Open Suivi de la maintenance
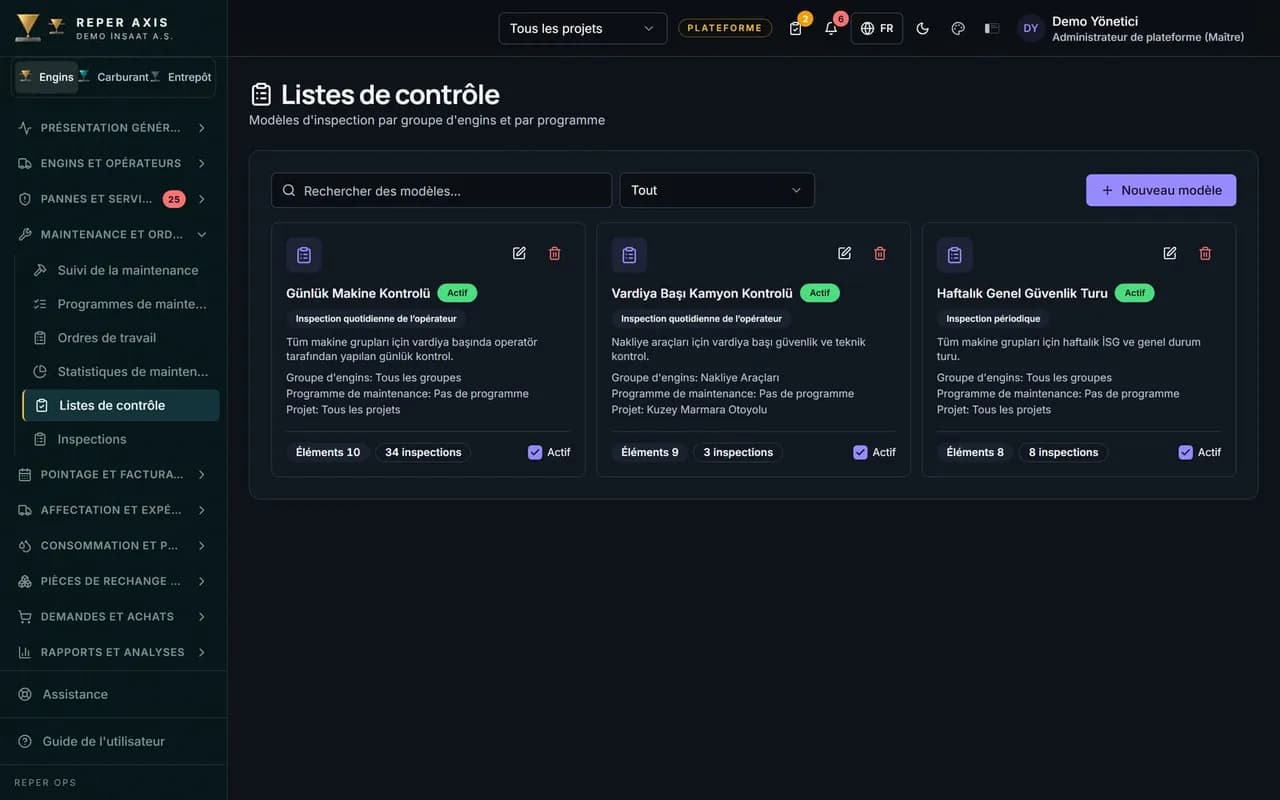This screenshot has height=800, width=1280. tap(121, 270)
